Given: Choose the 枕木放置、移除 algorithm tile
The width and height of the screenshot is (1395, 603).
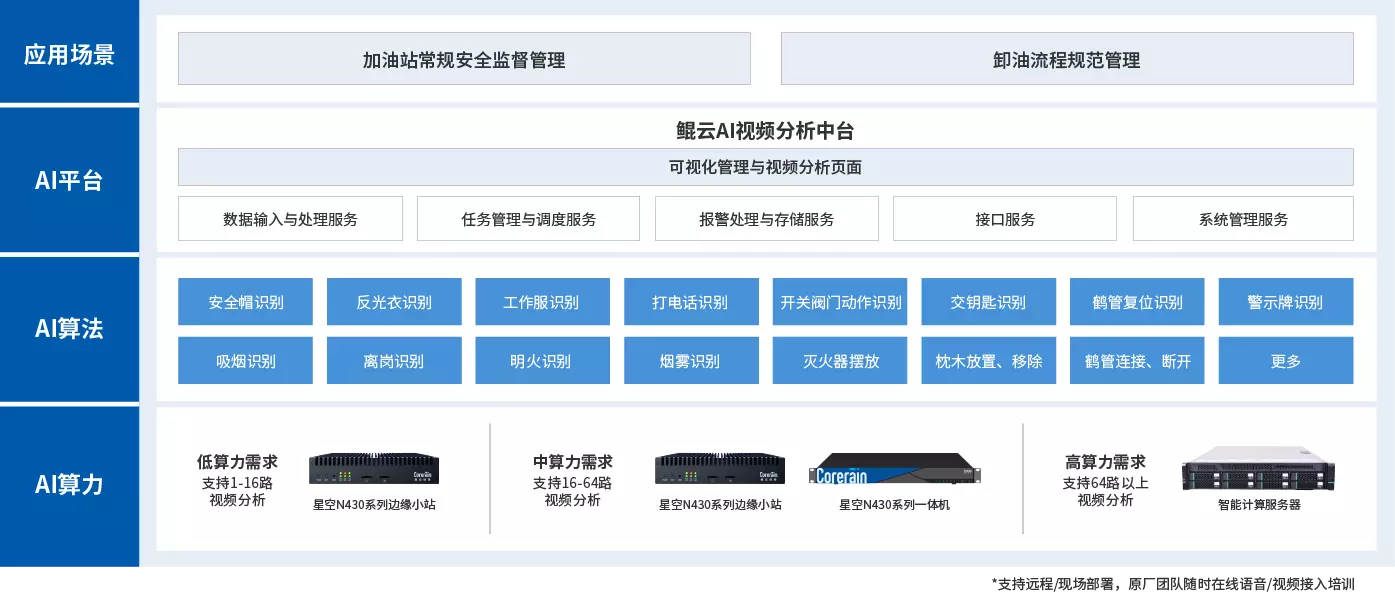Looking at the screenshot, I should point(988,361).
